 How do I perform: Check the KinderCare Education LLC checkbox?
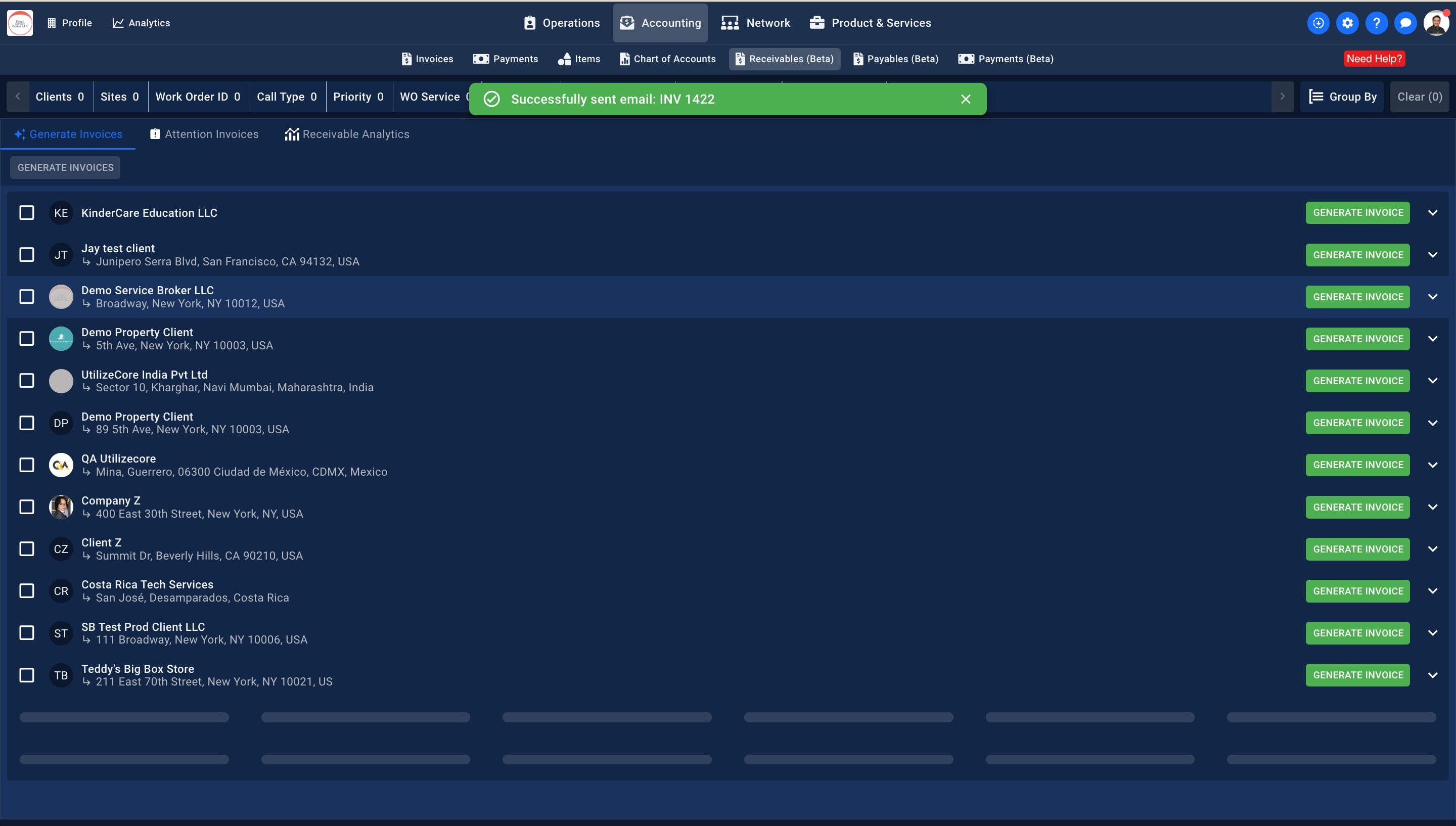point(27,213)
